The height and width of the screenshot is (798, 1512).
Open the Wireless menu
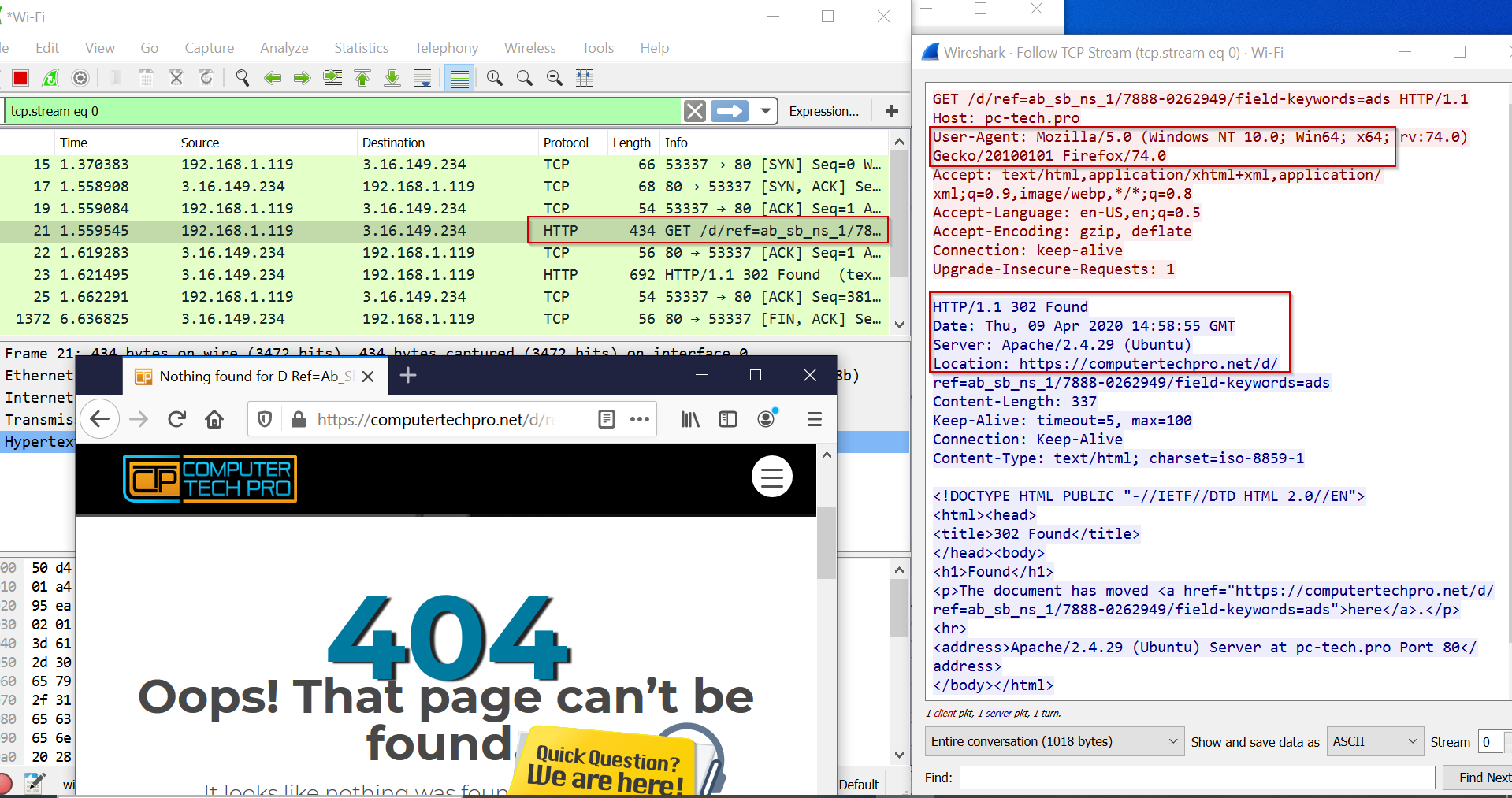tap(530, 48)
